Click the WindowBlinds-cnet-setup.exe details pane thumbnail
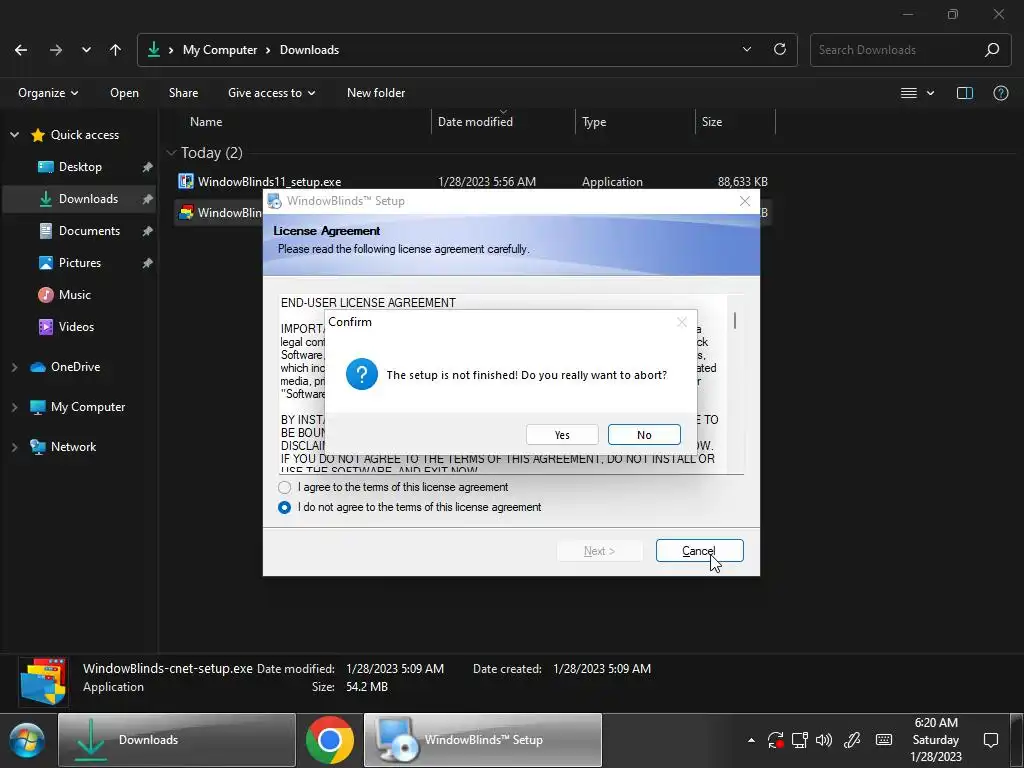The height and width of the screenshot is (768, 1024). pos(43,682)
